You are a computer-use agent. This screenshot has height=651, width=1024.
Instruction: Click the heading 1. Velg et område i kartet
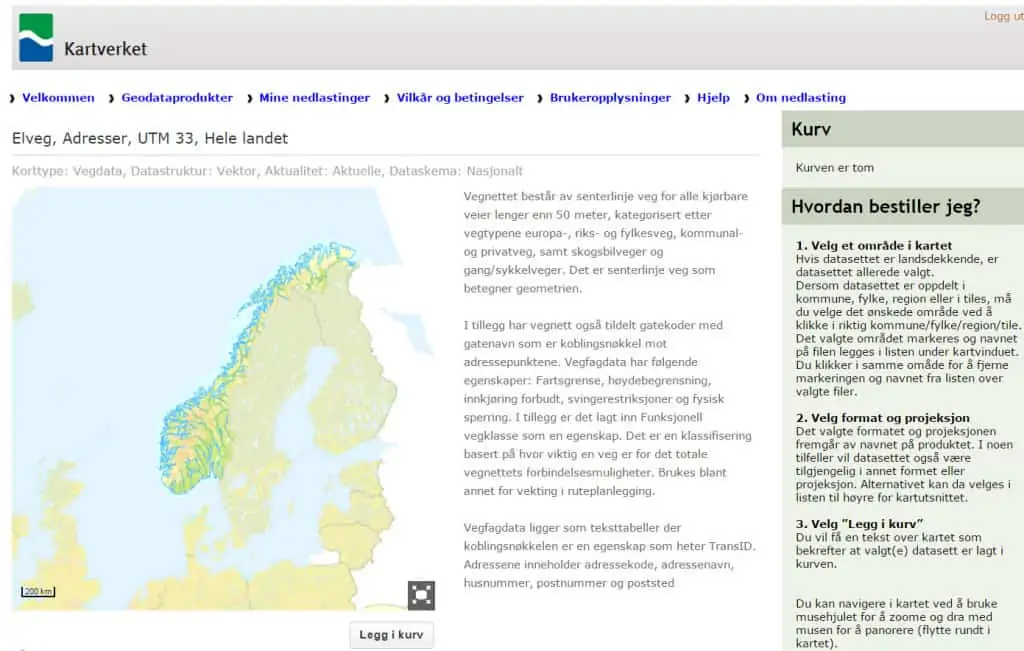[x=873, y=246]
